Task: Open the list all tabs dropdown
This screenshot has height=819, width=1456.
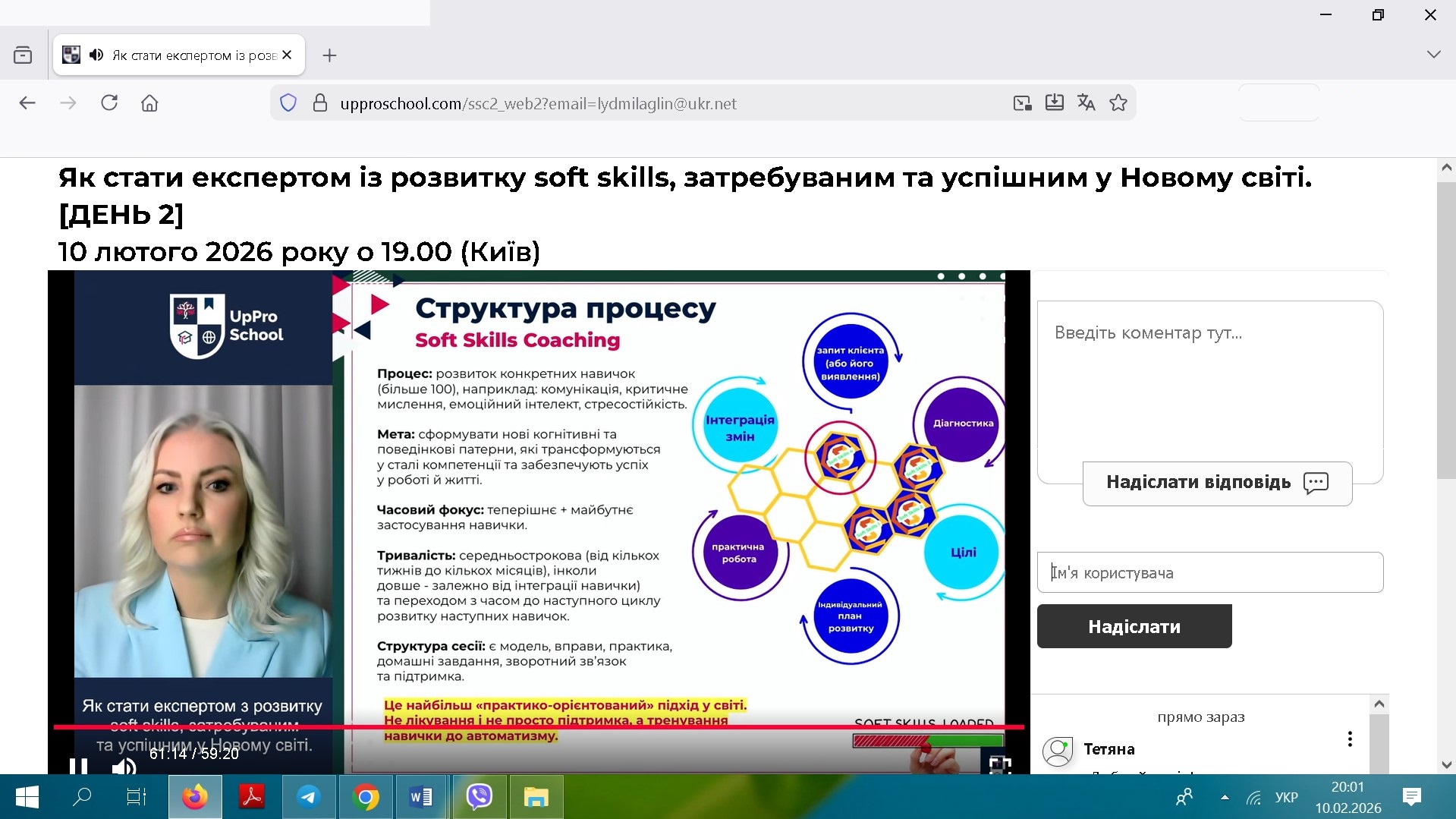Action: click(1433, 55)
